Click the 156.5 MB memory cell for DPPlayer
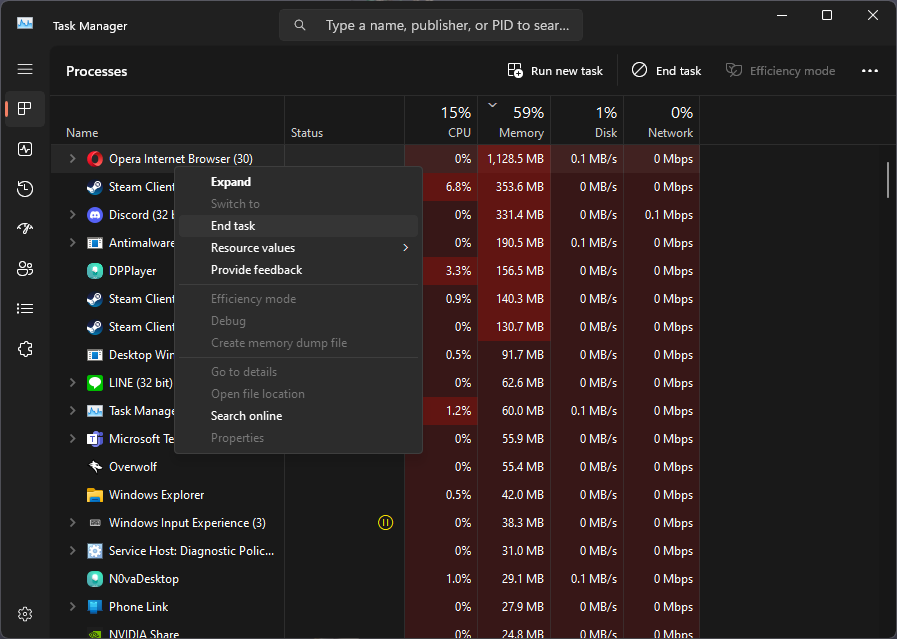The height and width of the screenshot is (639, 897). tap(514, 271)
